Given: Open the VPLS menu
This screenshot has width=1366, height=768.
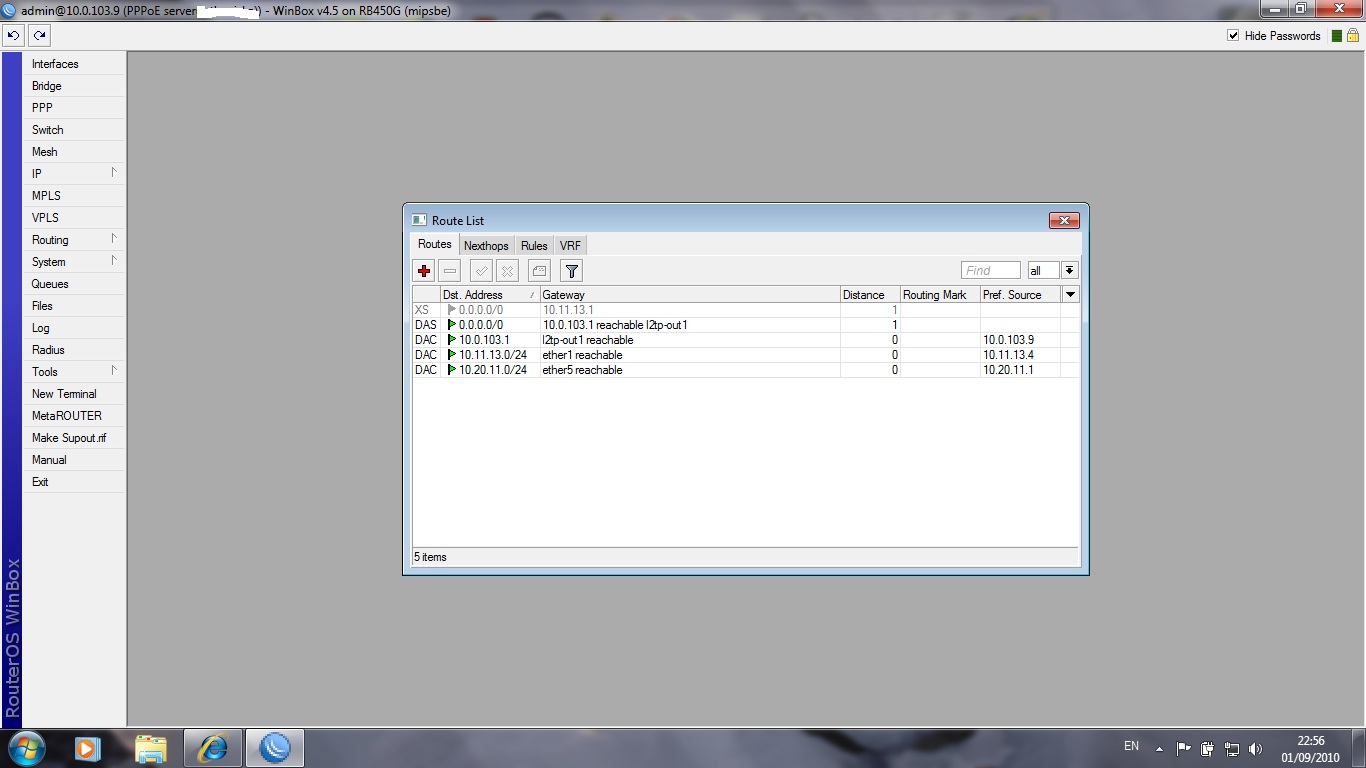Looking at the screenshot, I should pyautogui.click(x=74, y=218).
